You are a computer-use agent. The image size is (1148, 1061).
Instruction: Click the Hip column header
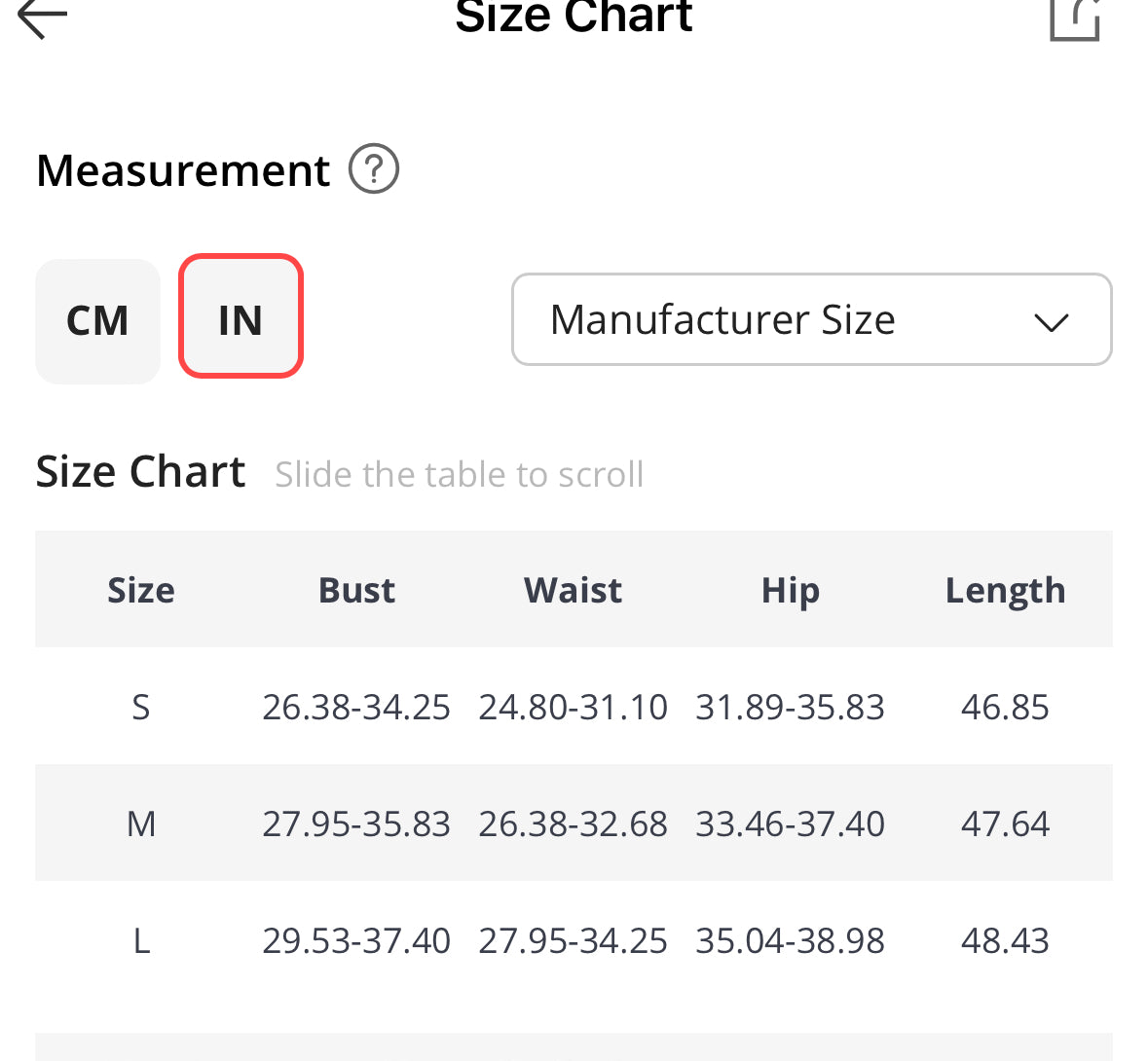(790, 590)
